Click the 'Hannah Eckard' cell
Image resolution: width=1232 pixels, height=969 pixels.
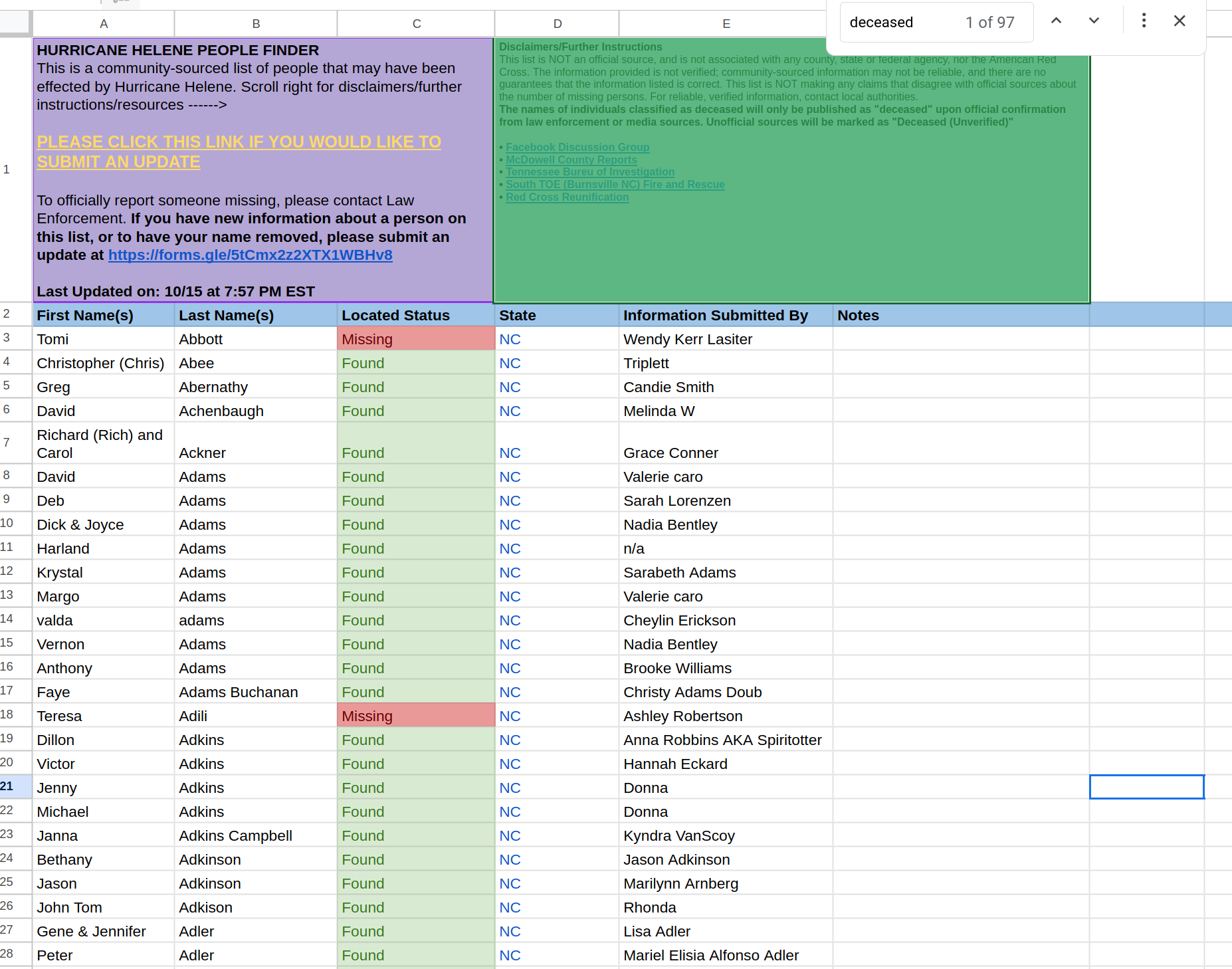(x=726, y=764)
